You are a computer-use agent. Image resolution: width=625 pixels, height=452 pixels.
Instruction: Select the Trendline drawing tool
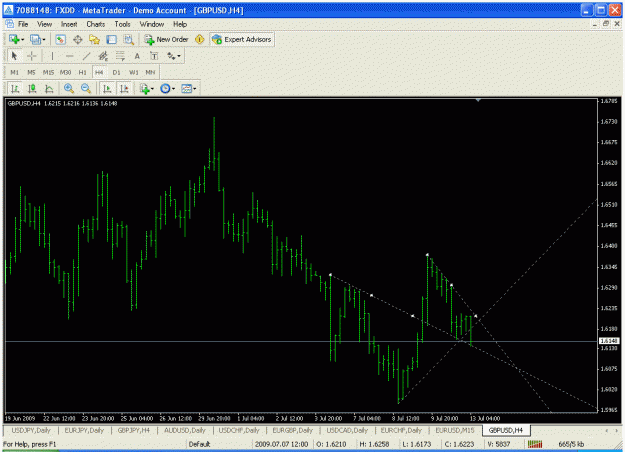(86, 56)
